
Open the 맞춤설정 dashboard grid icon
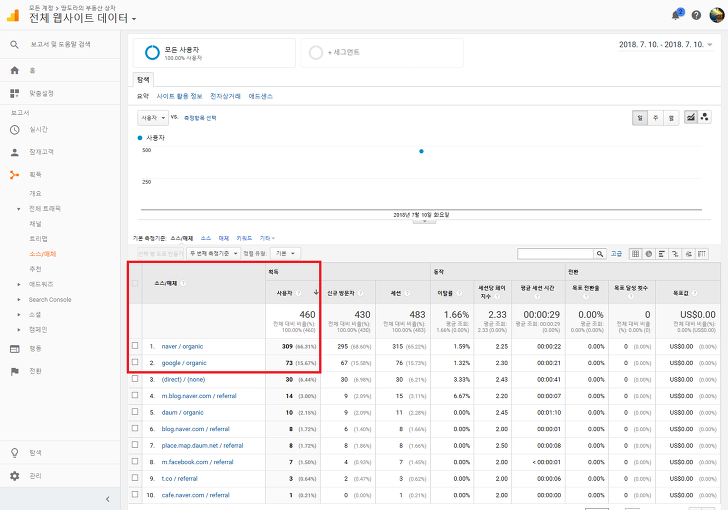(x=14, y=93)
